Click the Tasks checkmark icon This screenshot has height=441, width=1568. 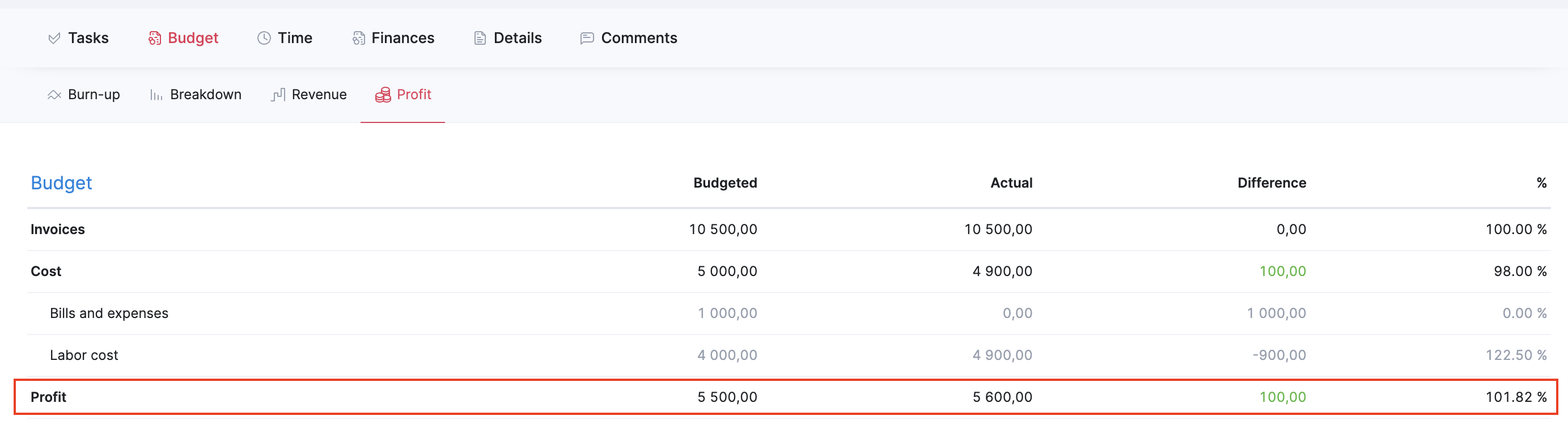(x=54, y=39)
